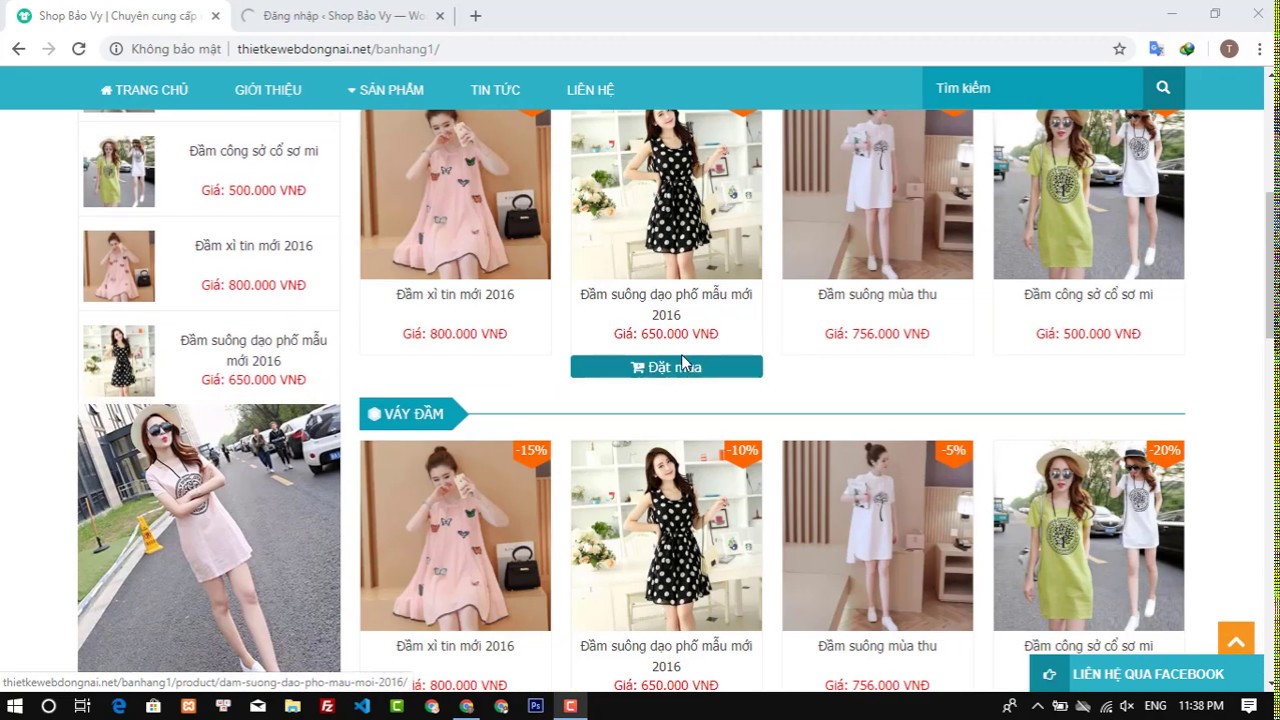Open the Windows Start menu
Viewport: 1280px width, 720px height.
[x=15, y=706]
